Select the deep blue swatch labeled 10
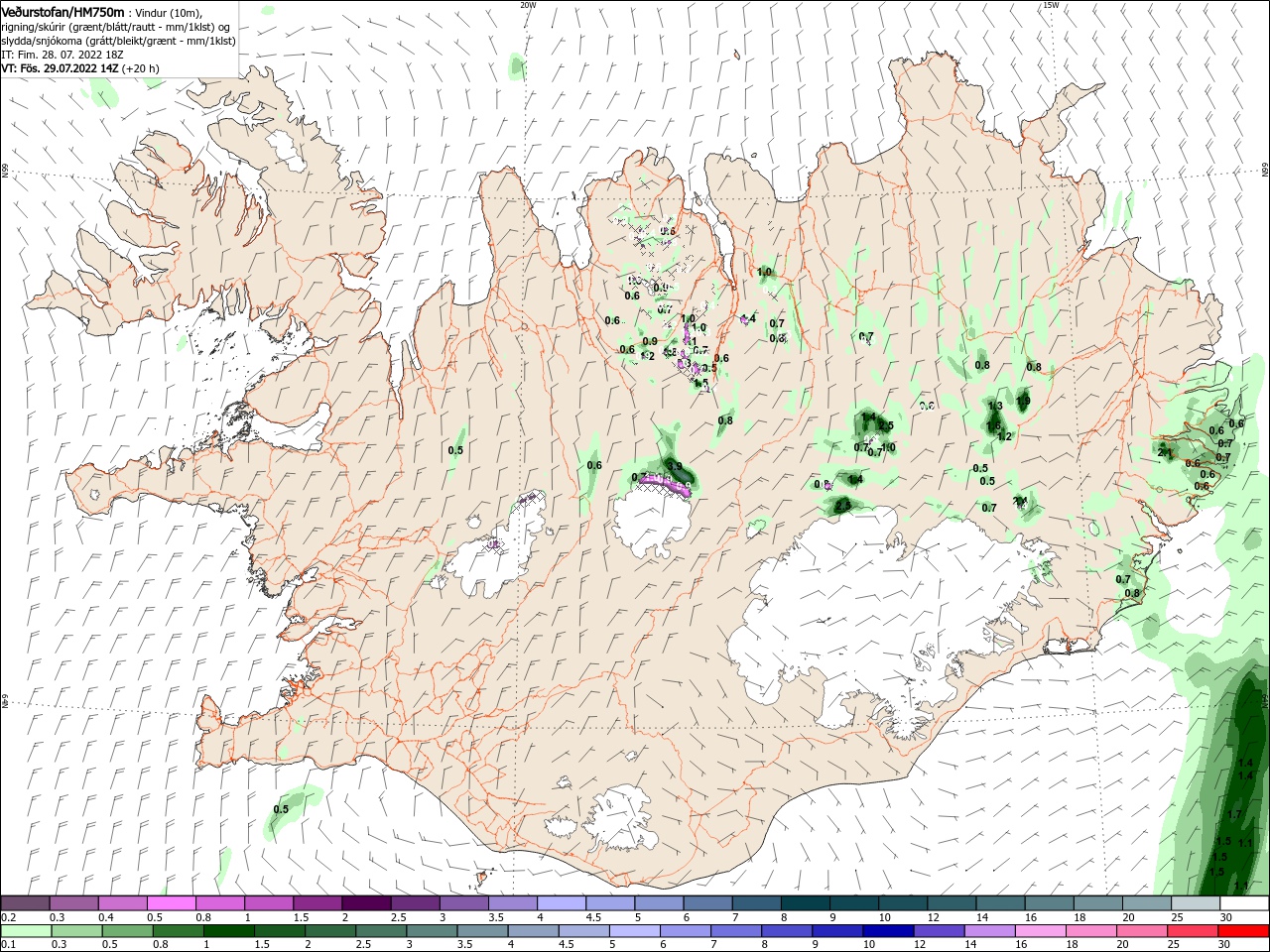 887,931
